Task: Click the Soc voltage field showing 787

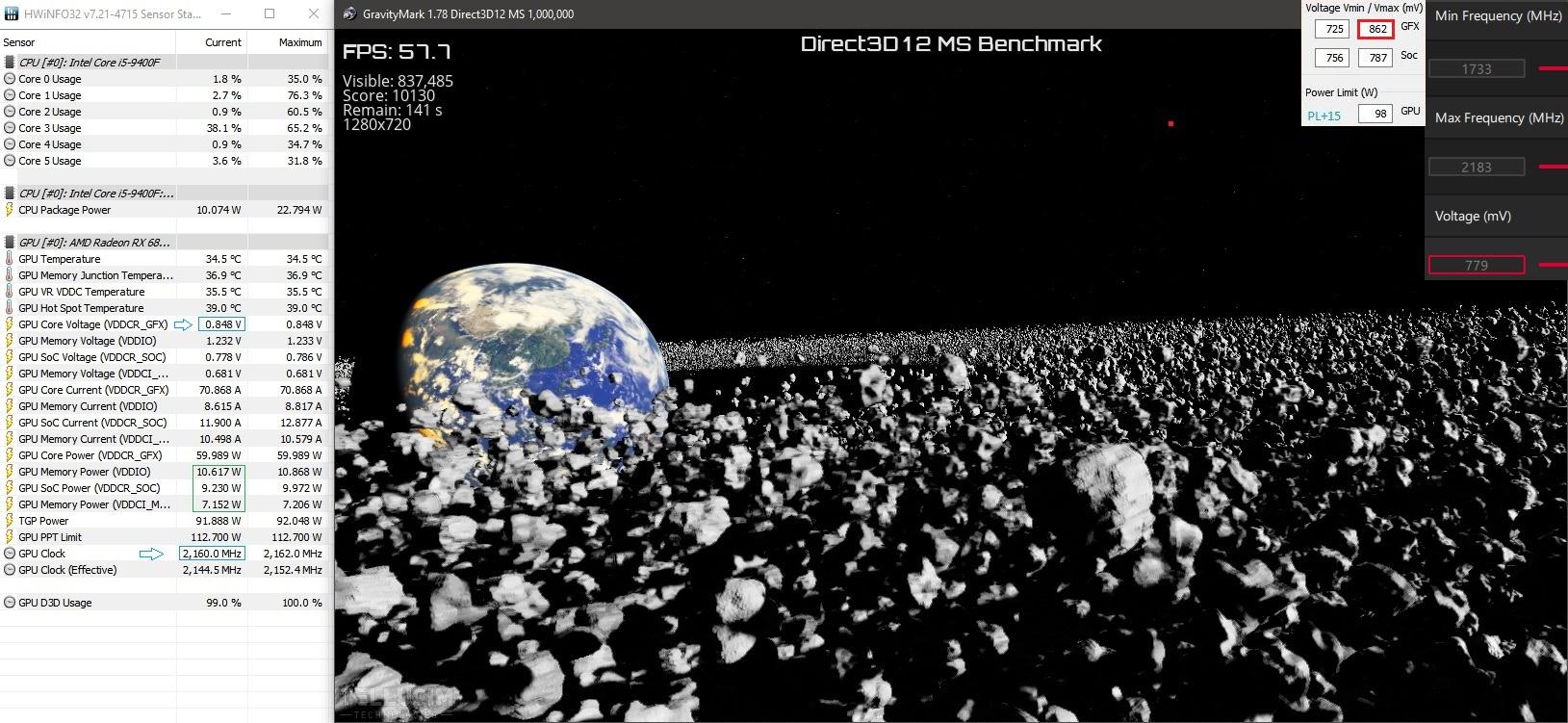Action: click(1376, 58)
